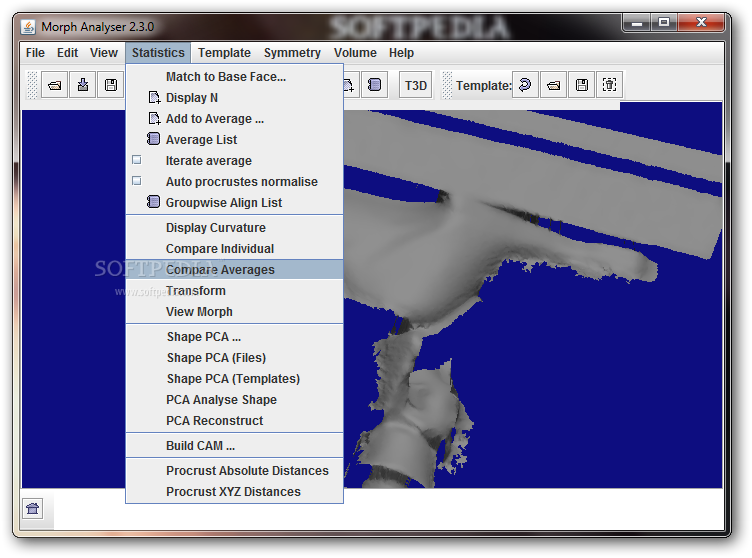The height and width of the screenshot is (558, 752).
Task: Select Compare Individual menu entry
Action: pos(235,249)
